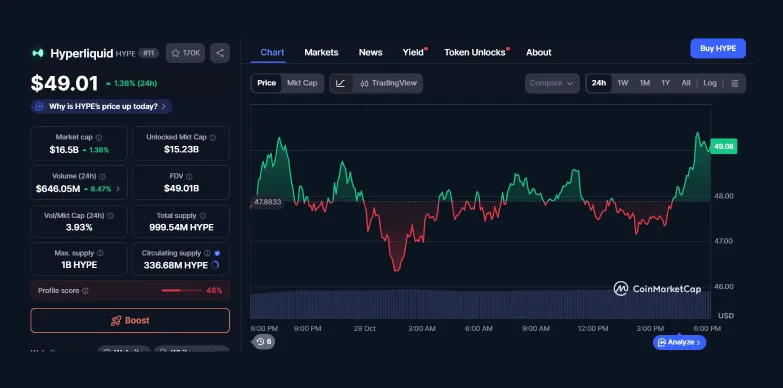783x388 pixels.
Task: Open the Markets tab
Action: tap(321, 52)
